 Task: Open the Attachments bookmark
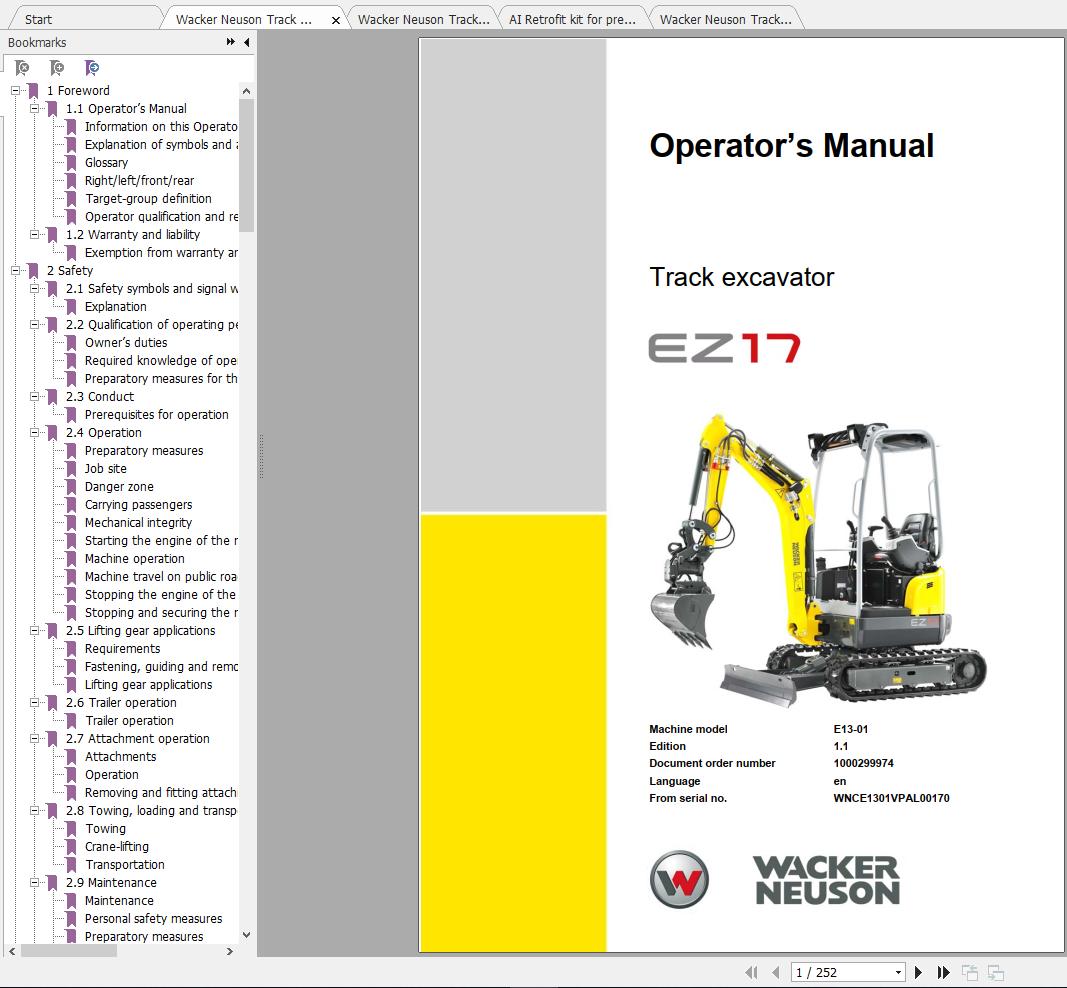tap(120, 757)
